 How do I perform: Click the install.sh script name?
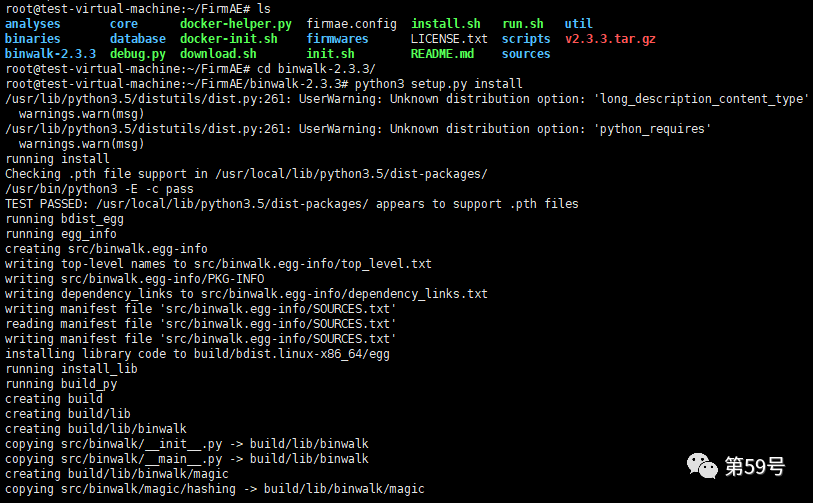[445, 23]
